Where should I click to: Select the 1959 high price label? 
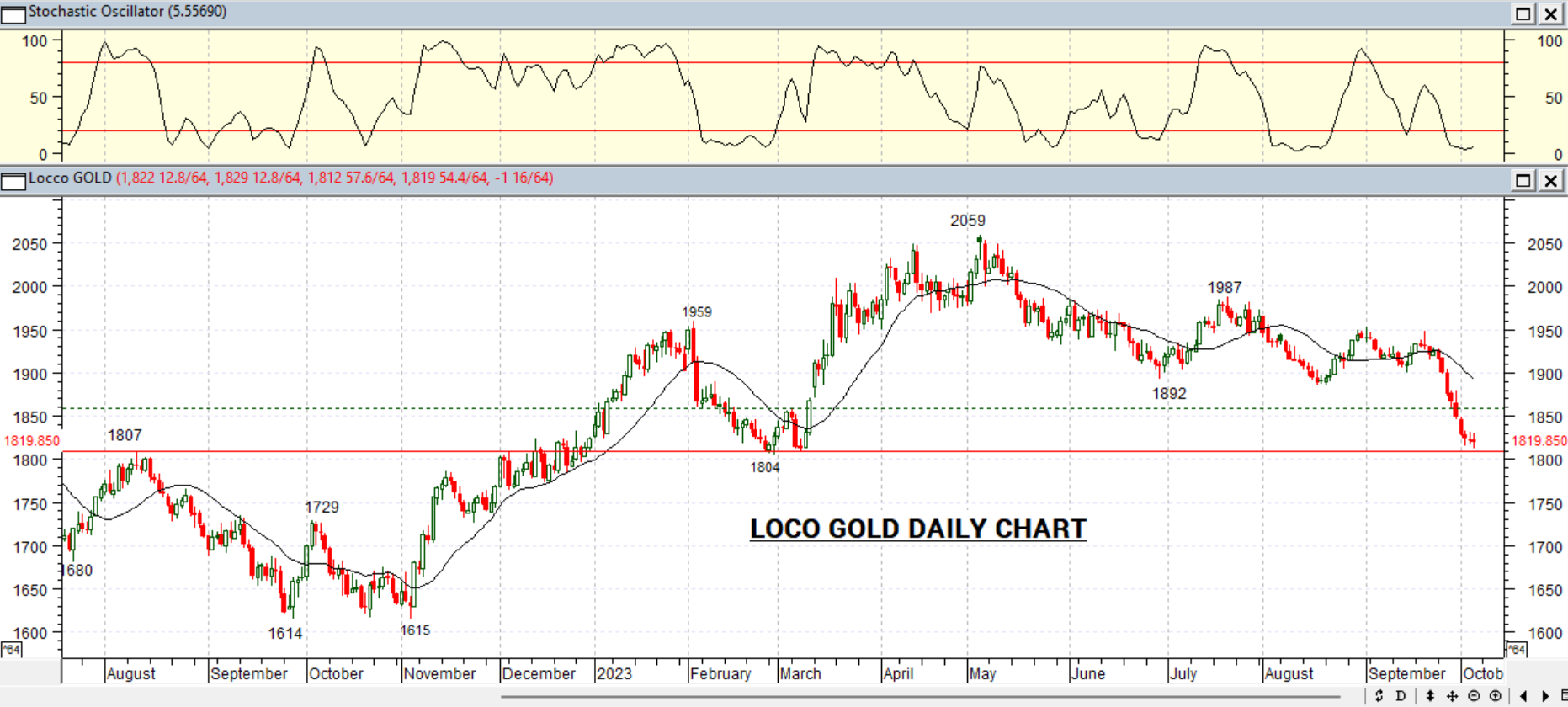697,312
